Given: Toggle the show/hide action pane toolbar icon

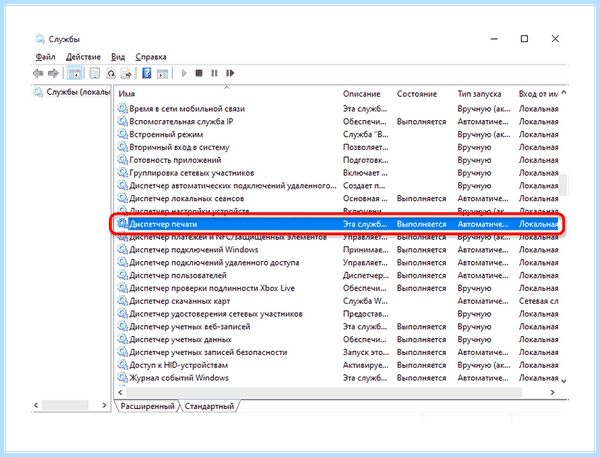Looking at the screenshot, I should [162, 73].
